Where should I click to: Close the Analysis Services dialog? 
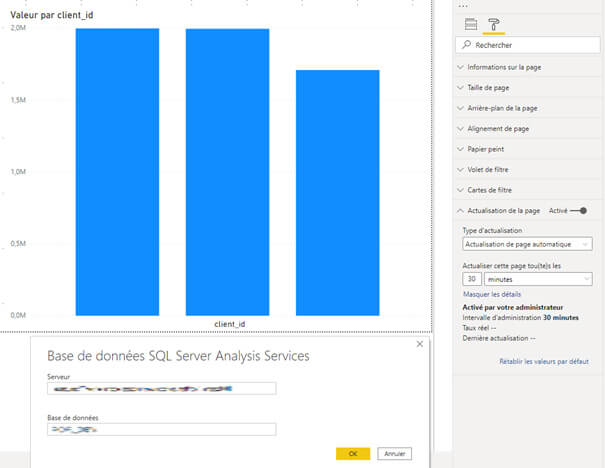[x=420, y=344]
